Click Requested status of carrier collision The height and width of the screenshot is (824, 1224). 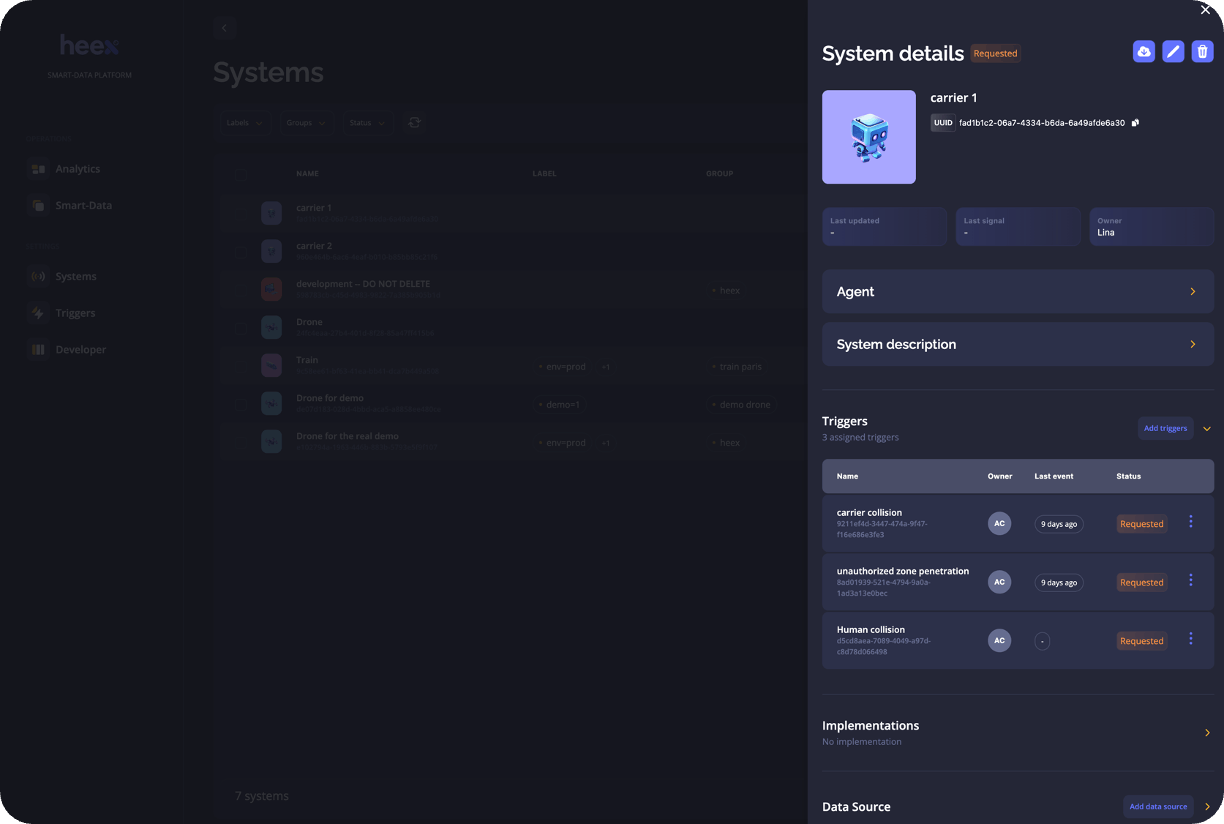coord(1141,524)
